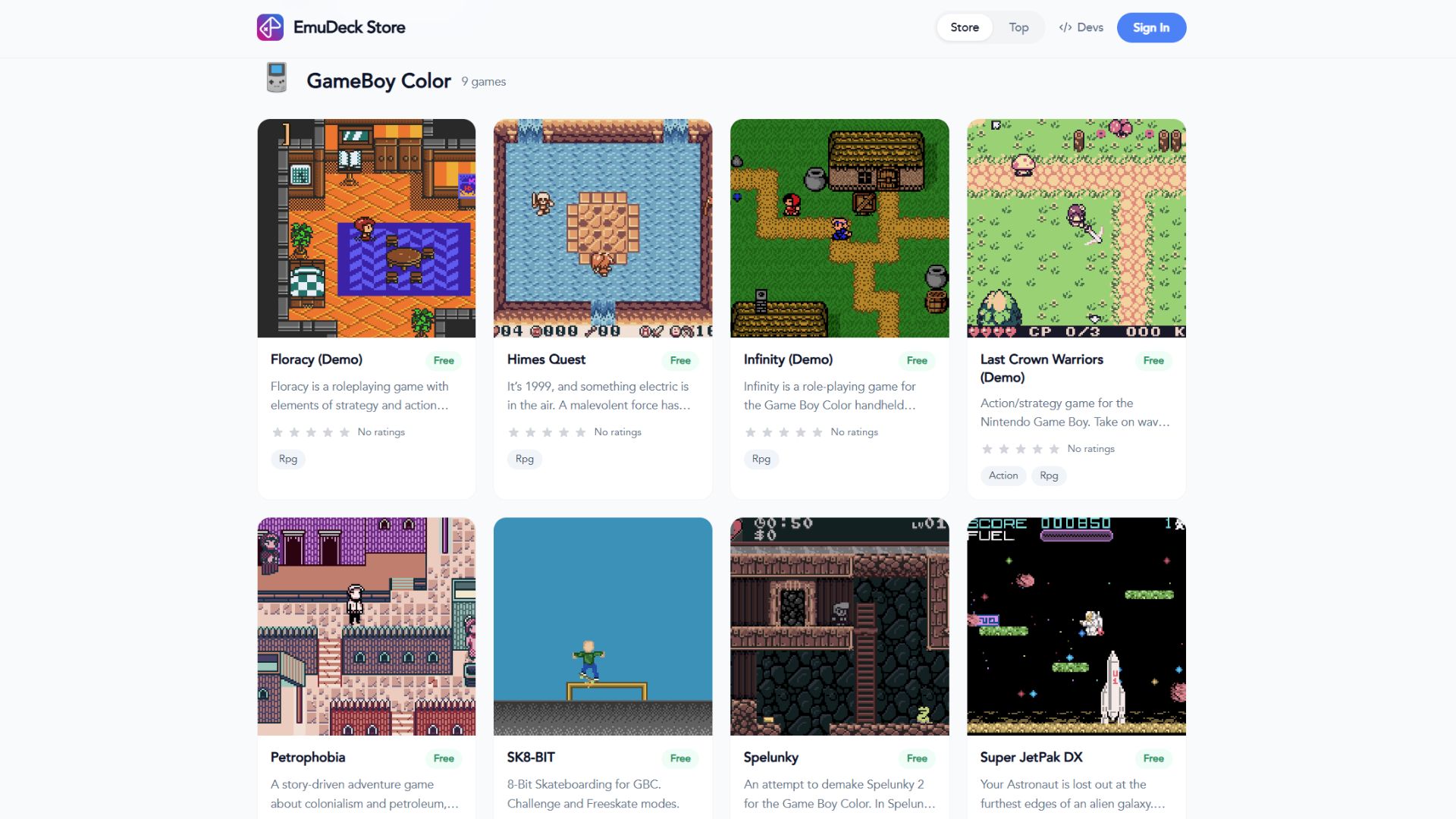1456x819 pixels.
Task: Click the Free badge on Spelunky
Action: tap(917, 758)
